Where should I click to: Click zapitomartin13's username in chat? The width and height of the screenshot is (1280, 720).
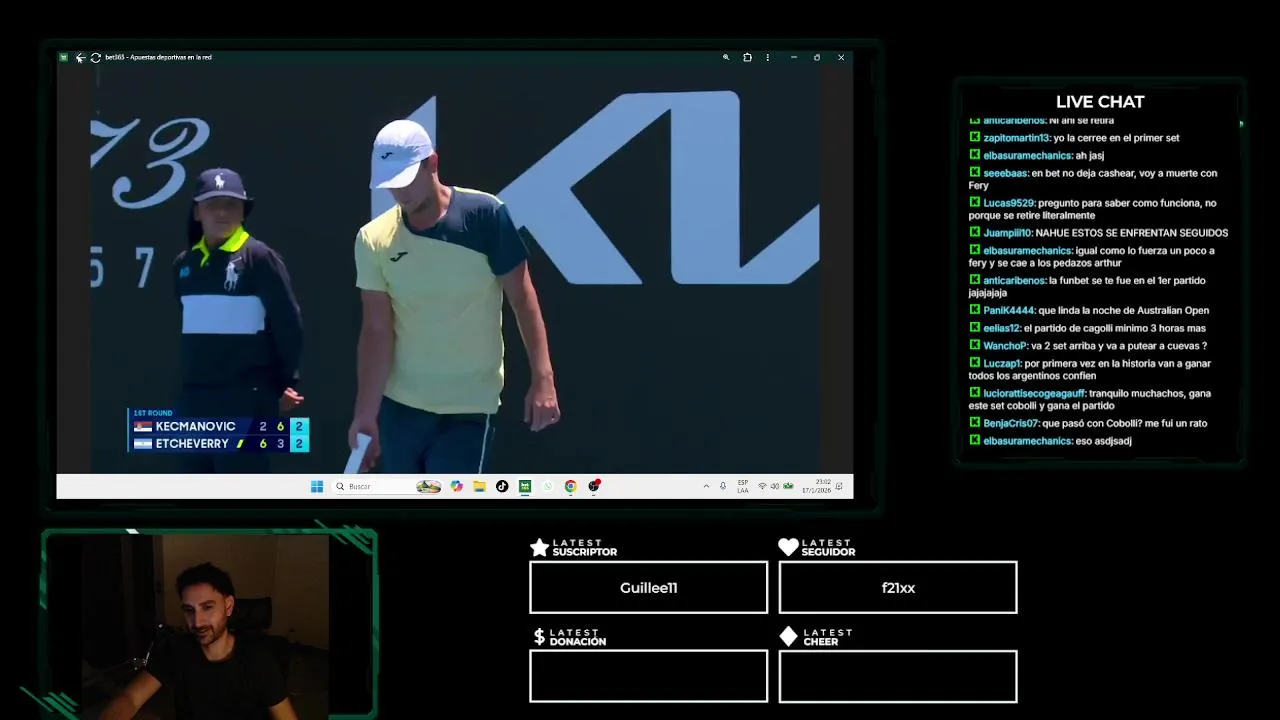[x=1016, y=138]
